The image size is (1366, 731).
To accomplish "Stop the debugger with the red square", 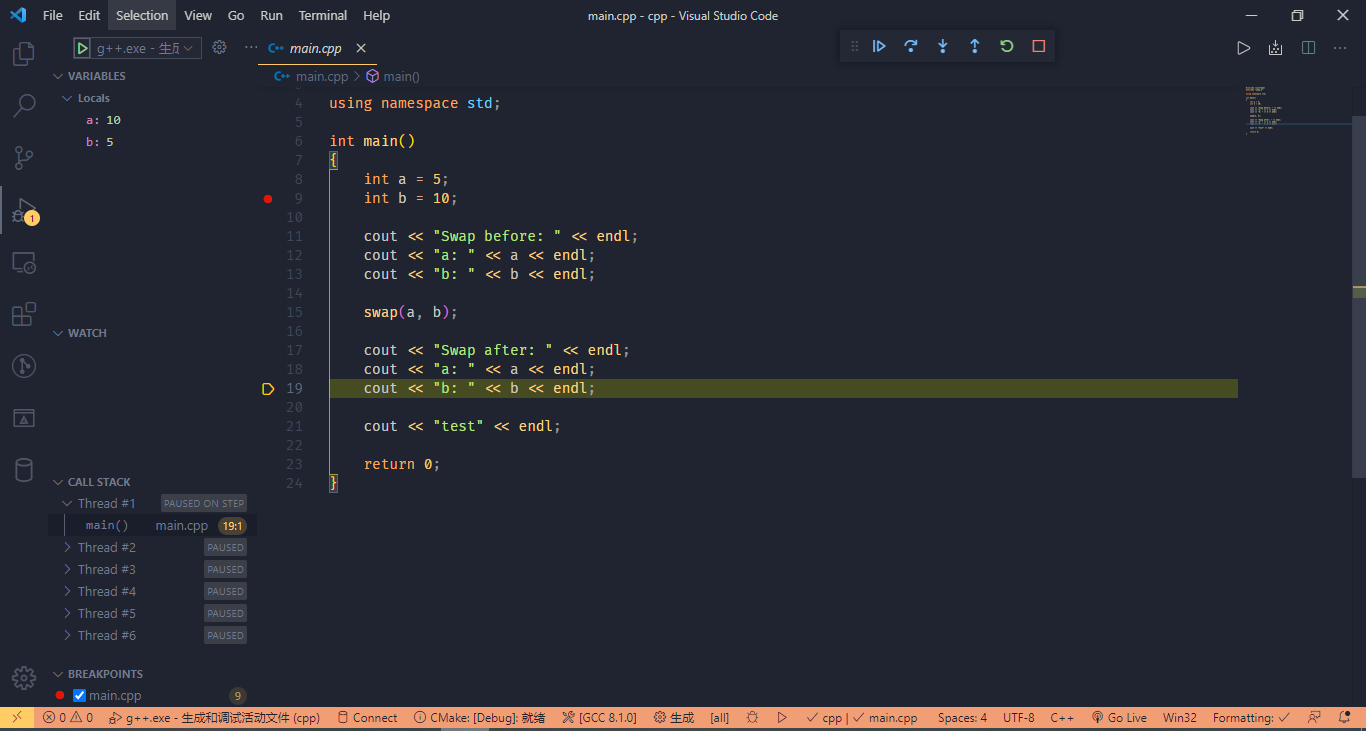I will (x=1039, y=46).
